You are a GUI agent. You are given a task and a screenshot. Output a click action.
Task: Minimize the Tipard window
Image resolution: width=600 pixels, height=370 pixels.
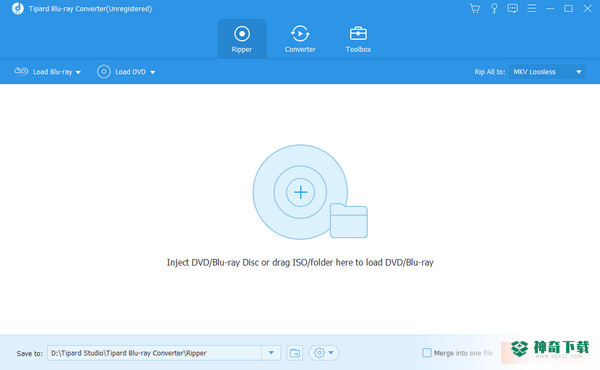tap(550, 8)
